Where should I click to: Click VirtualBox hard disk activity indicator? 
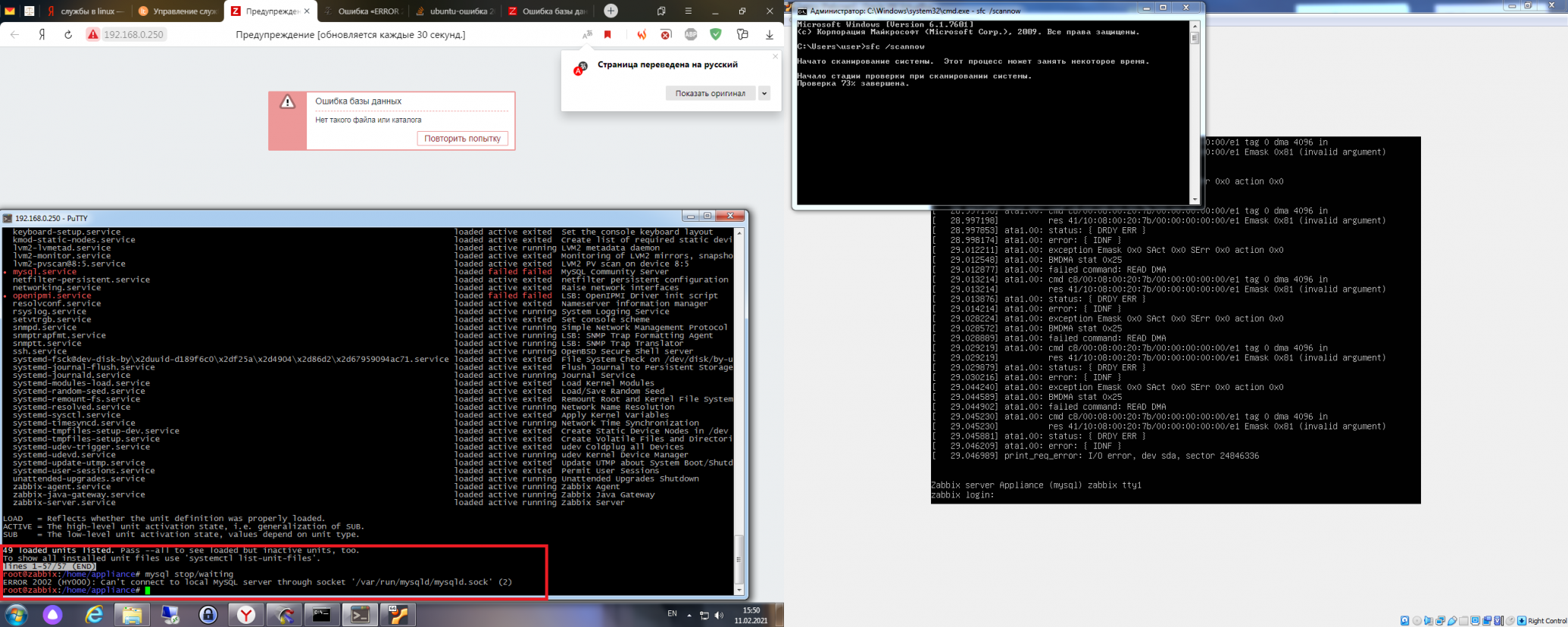(1405, 621)
